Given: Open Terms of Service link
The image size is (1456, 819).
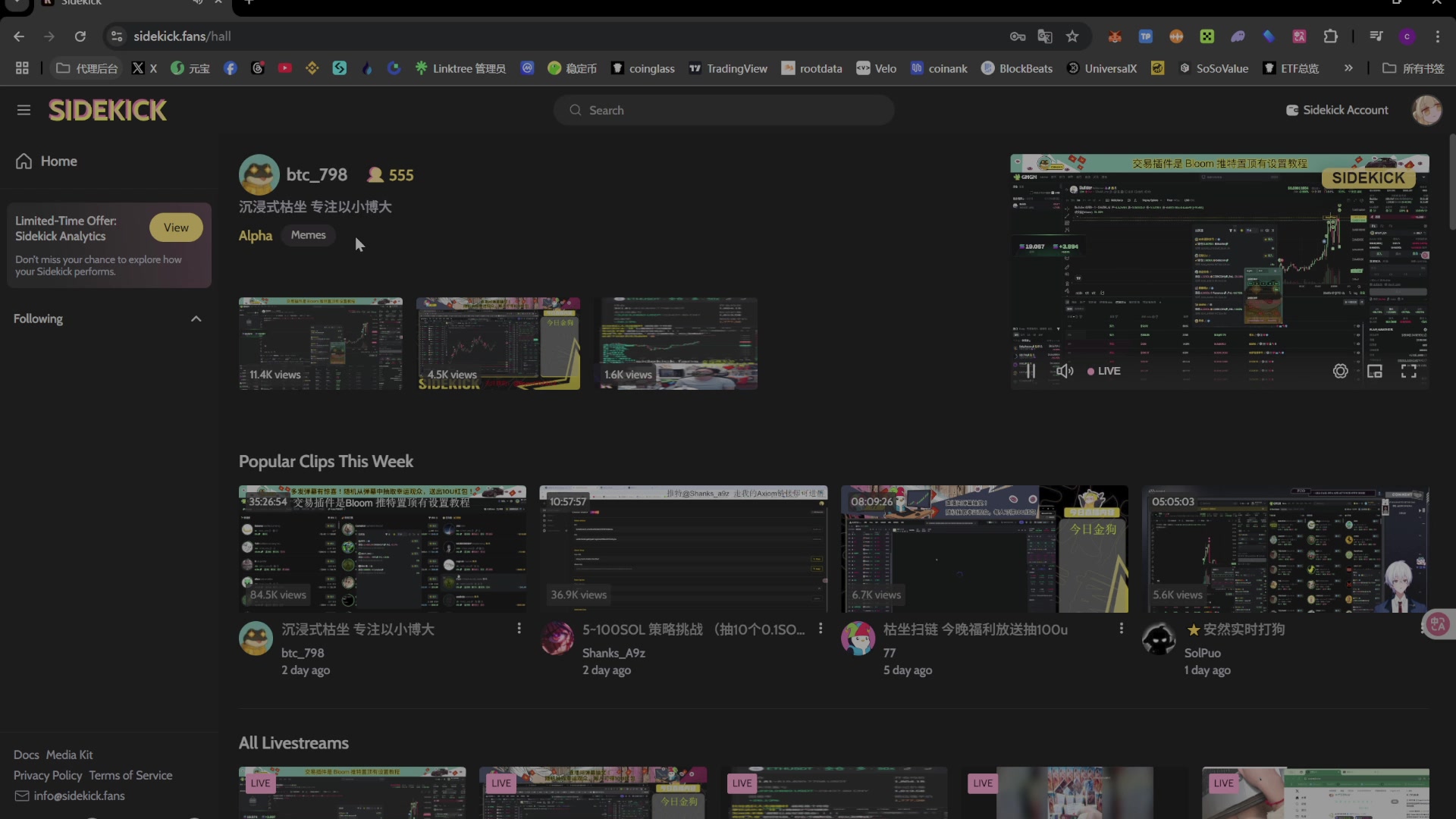Looking at the screenshot, I should 130,775.
